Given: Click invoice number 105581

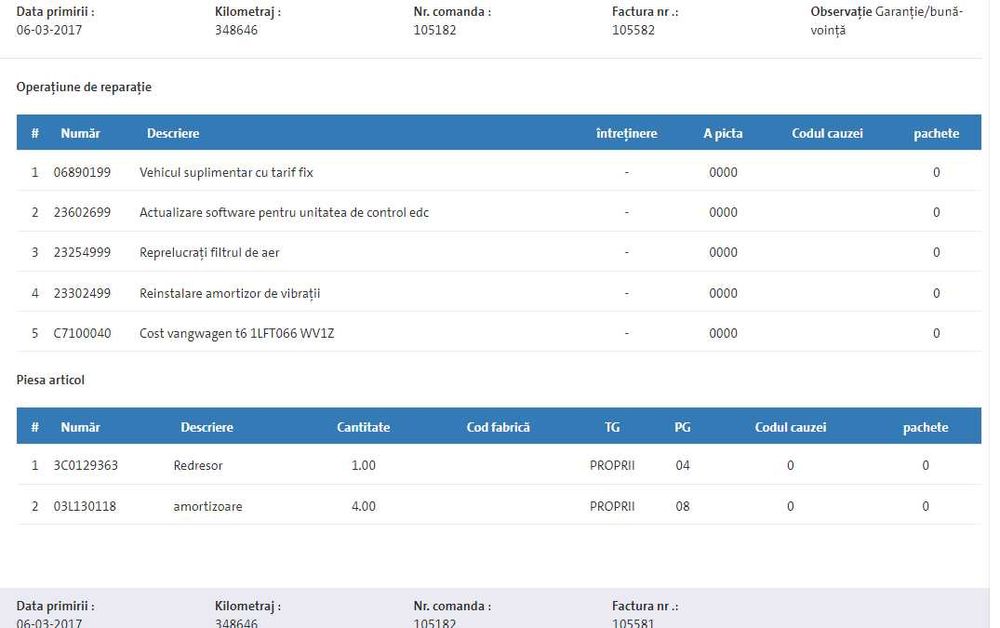Looking at the screenshot, I should 633,623.
